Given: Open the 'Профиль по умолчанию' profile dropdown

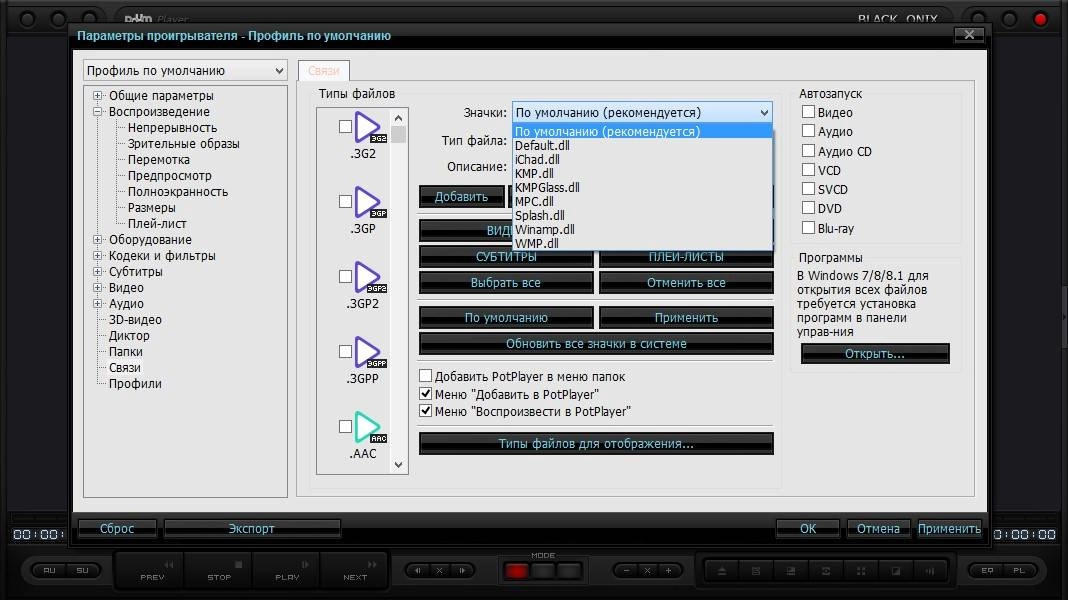Looking at the screenshot, I should click(x=185, y=70).
